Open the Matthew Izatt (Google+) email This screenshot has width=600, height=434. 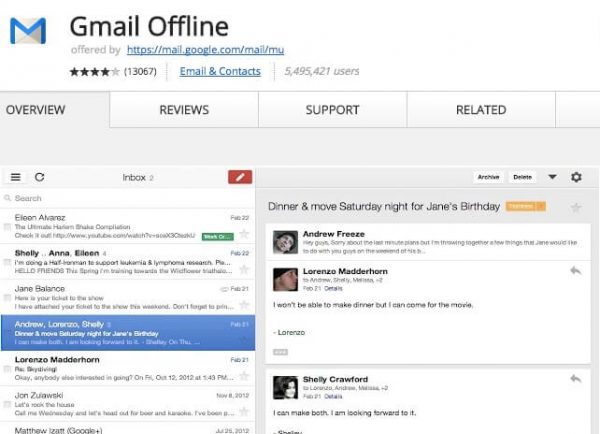click(127, 429)
